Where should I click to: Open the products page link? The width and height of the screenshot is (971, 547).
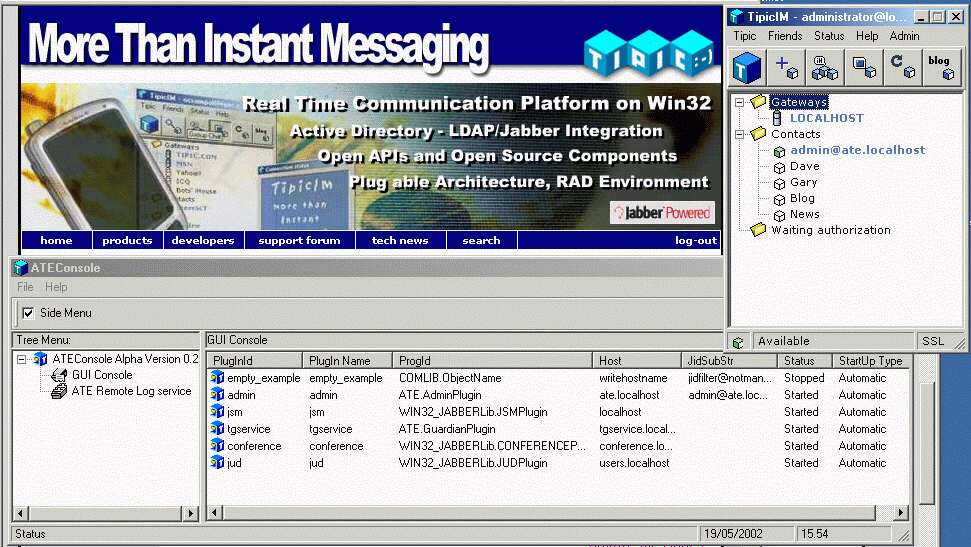[x=127, y=240]
